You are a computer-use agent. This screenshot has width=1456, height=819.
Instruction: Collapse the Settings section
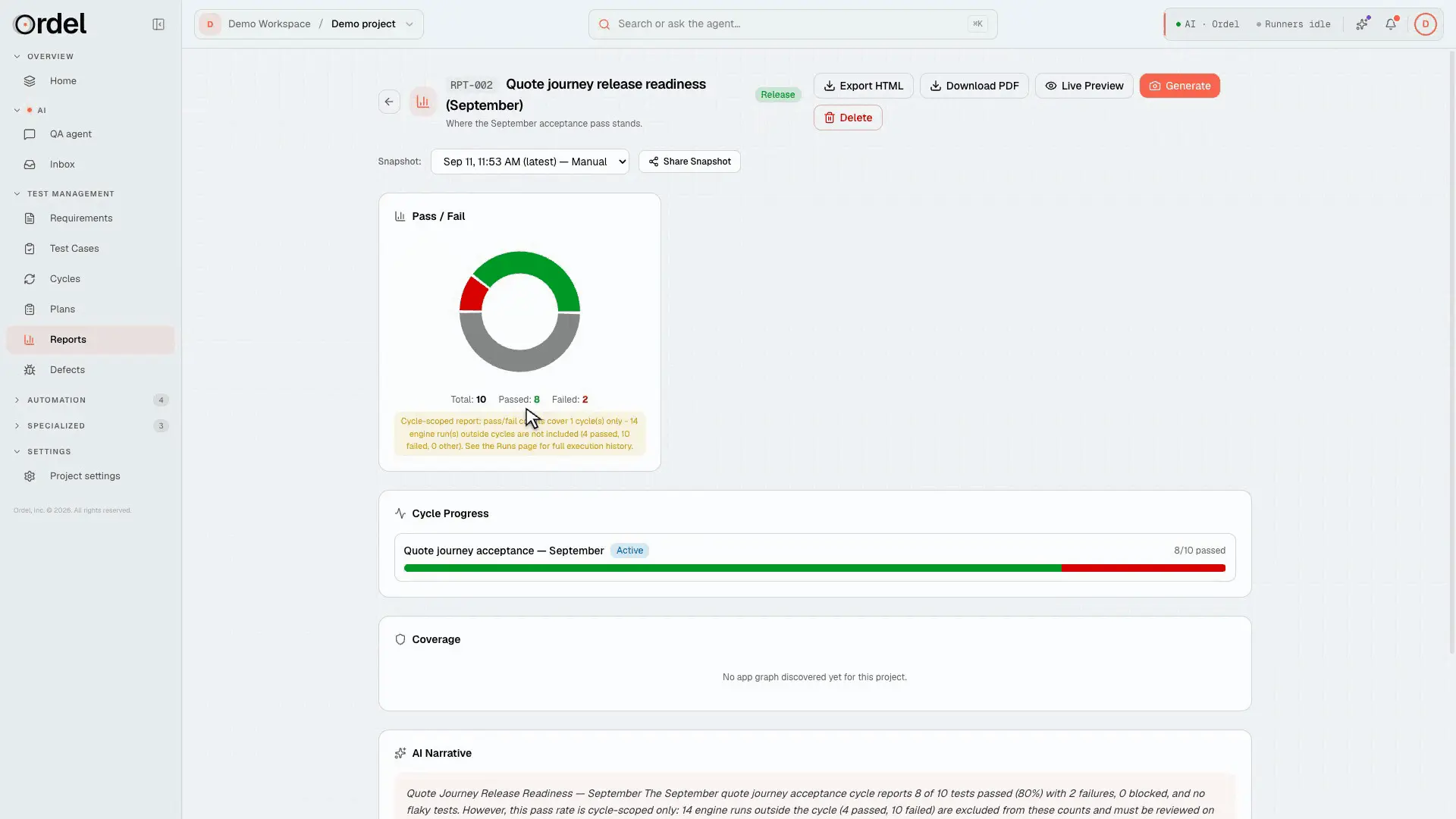[x=42, y=452]
